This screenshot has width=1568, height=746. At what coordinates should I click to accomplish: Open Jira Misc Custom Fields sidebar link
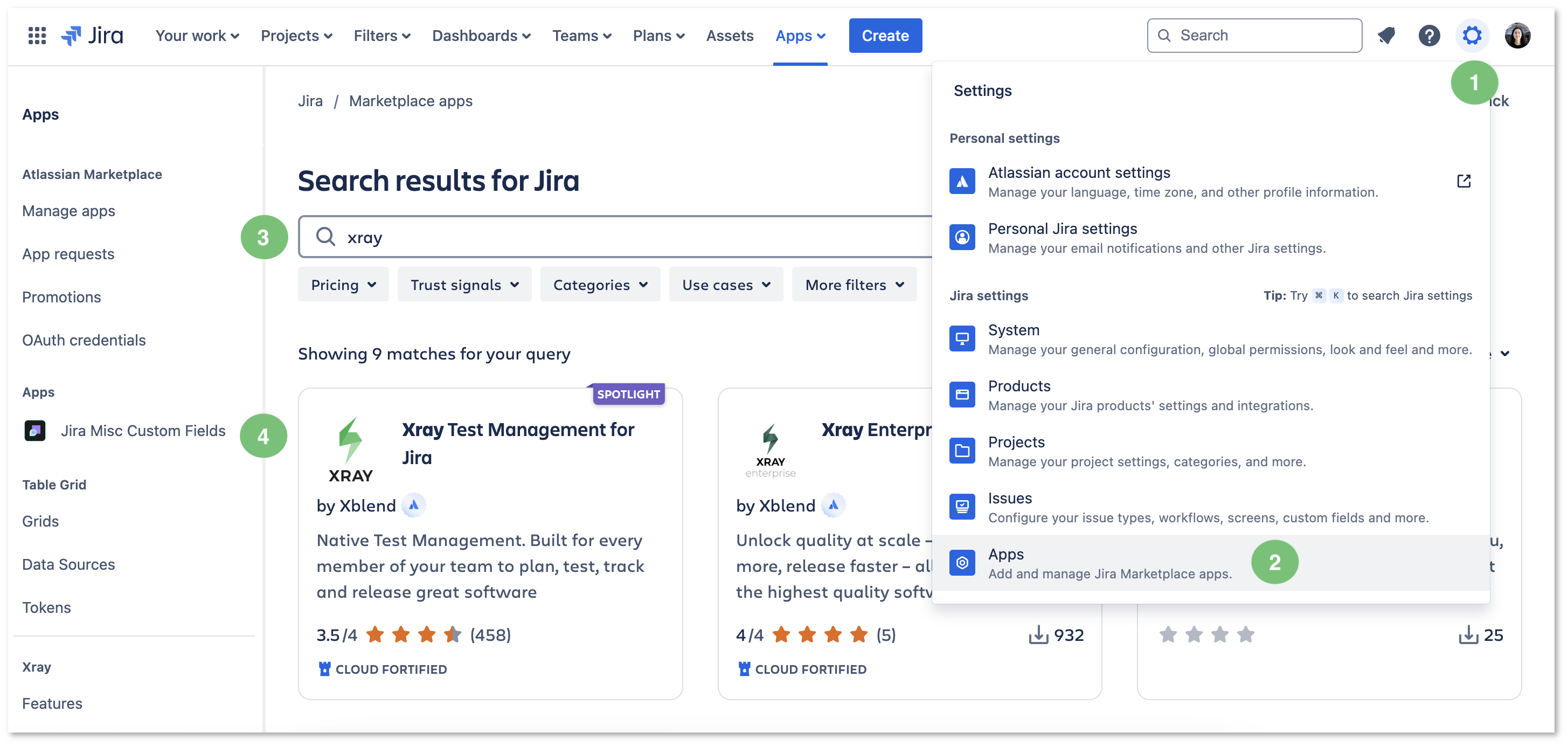pyautogui.click(x=143, y=431)
